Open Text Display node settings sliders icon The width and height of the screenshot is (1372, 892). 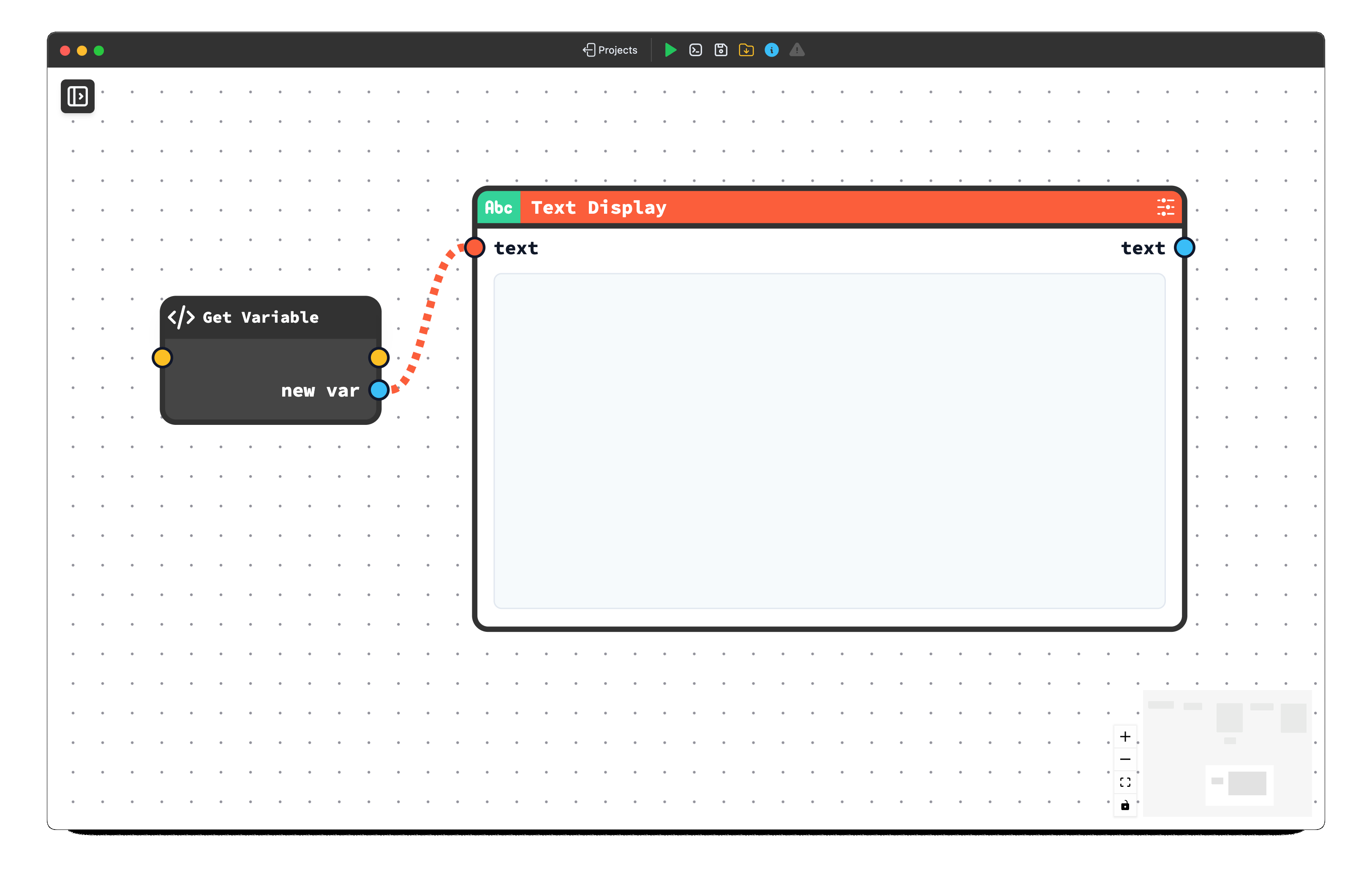[x=1165, y=207]
